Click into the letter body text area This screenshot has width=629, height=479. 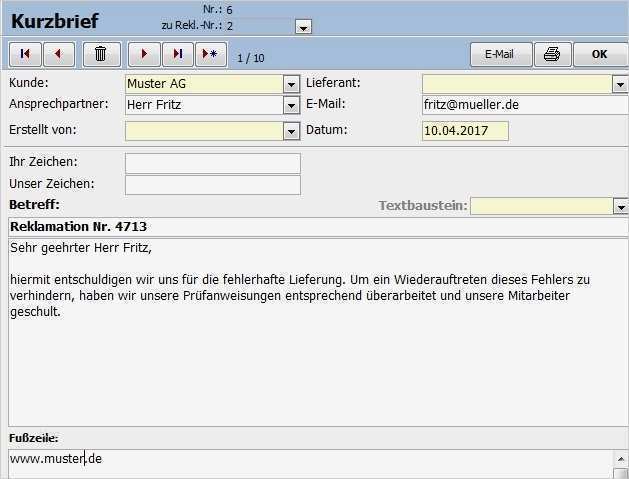(x=318, y=333)
